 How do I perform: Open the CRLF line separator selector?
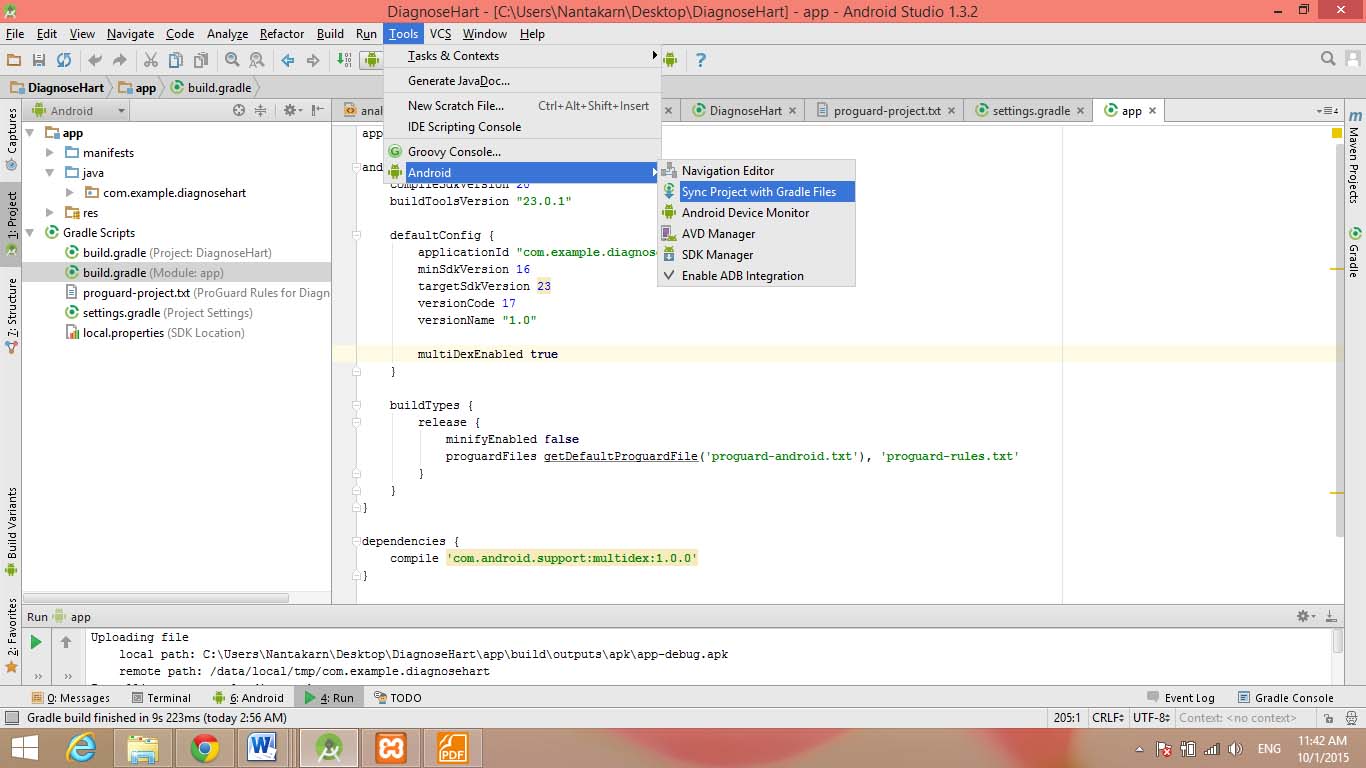coord(1109,717)
